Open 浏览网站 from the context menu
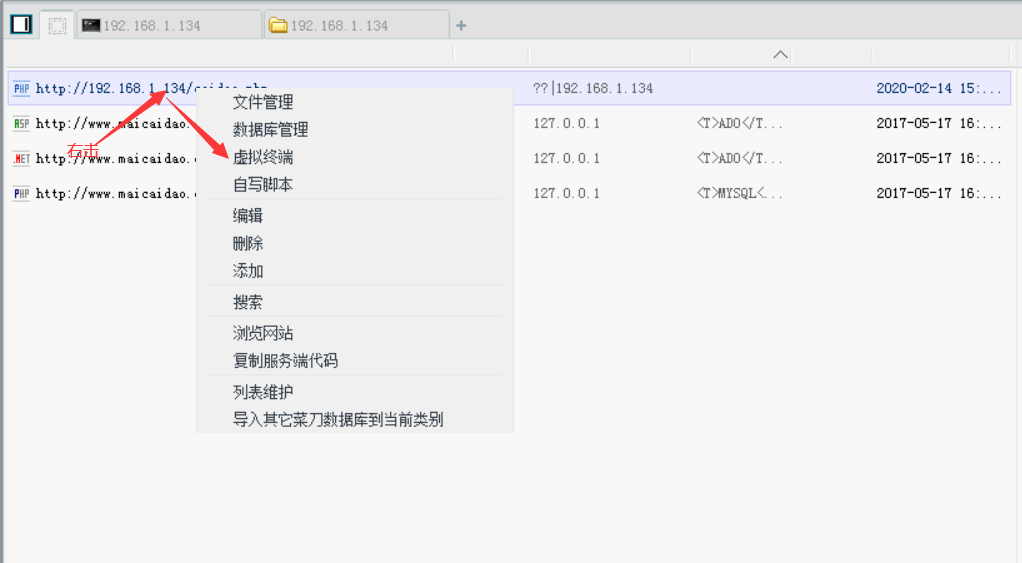This screenshot has width=1022, height=563. click(x=263, y=333)
